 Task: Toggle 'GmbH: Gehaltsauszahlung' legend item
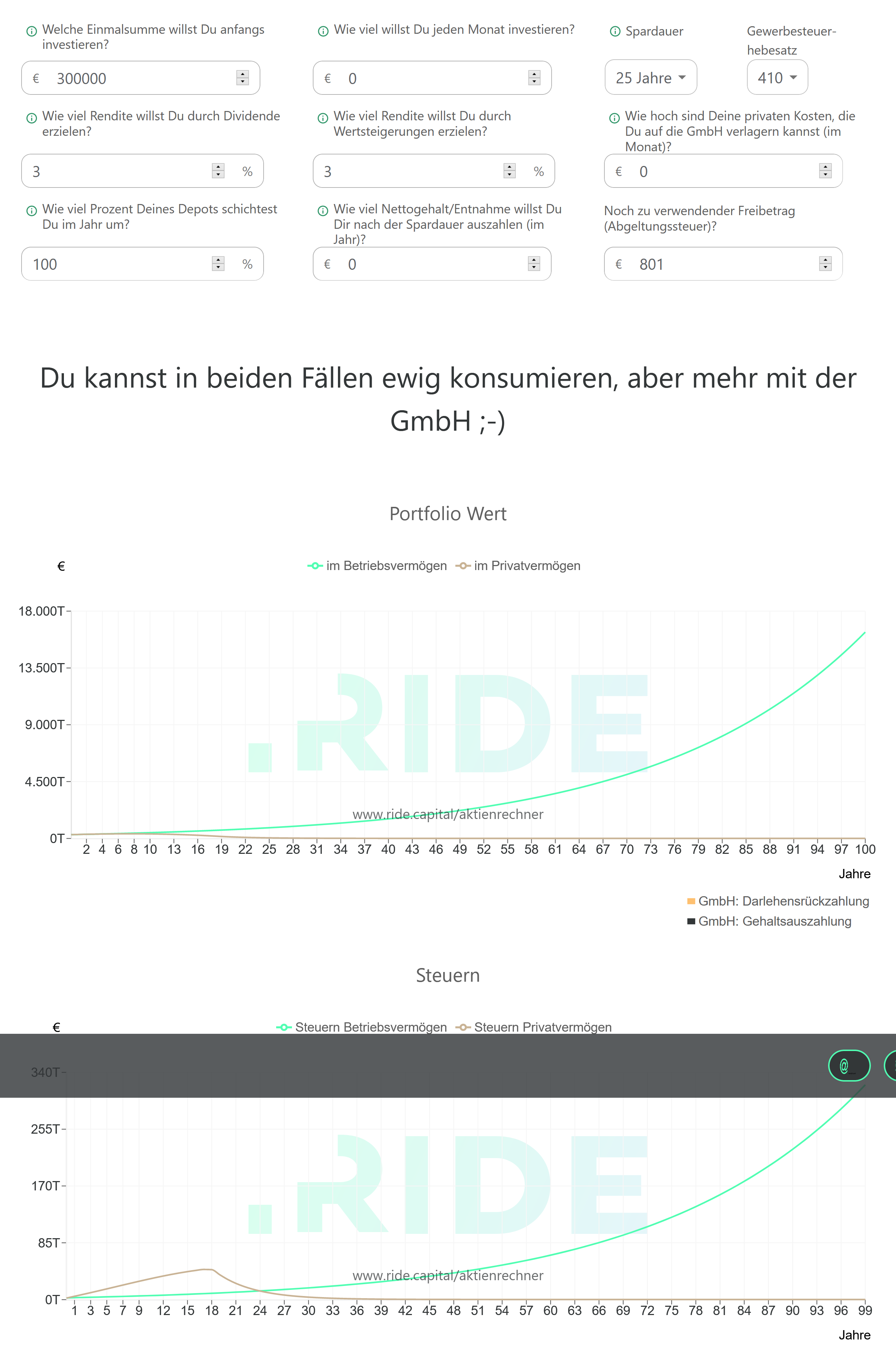point(769,921)
